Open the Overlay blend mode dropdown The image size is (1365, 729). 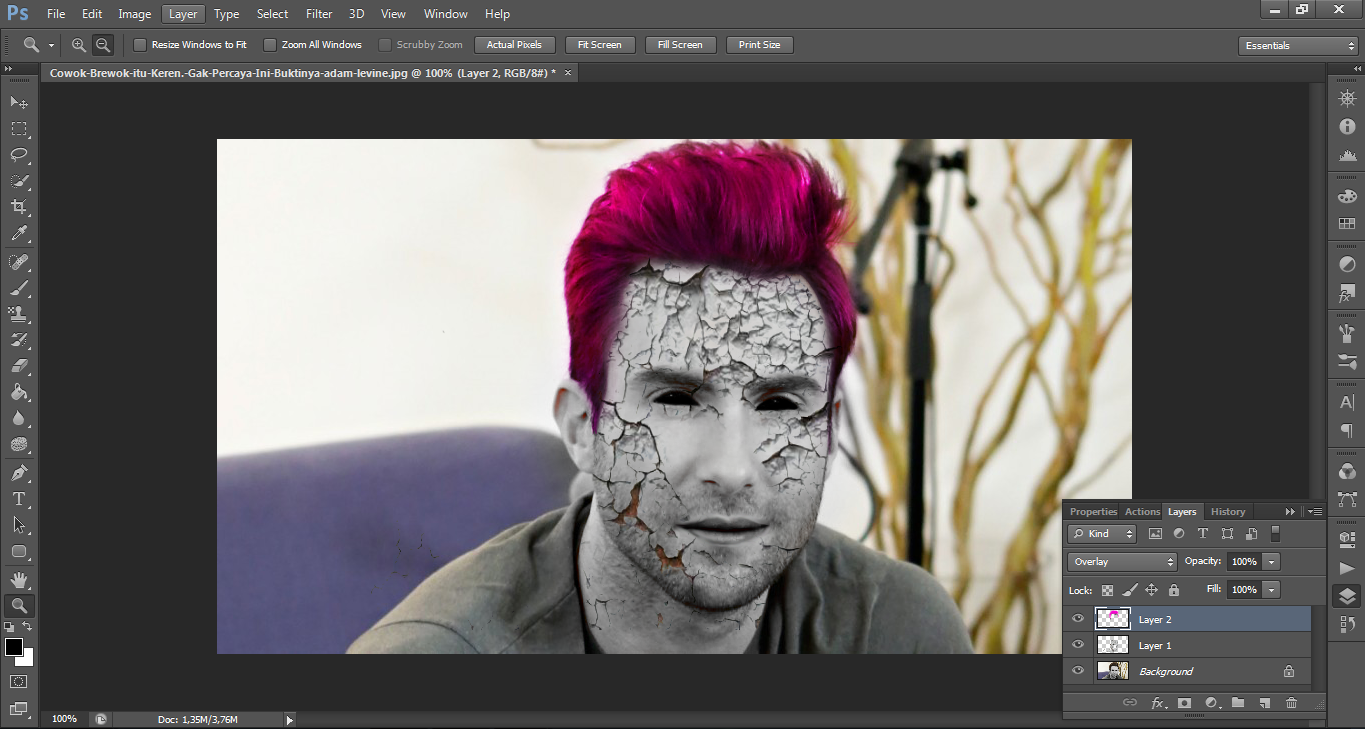point(1122,562)
